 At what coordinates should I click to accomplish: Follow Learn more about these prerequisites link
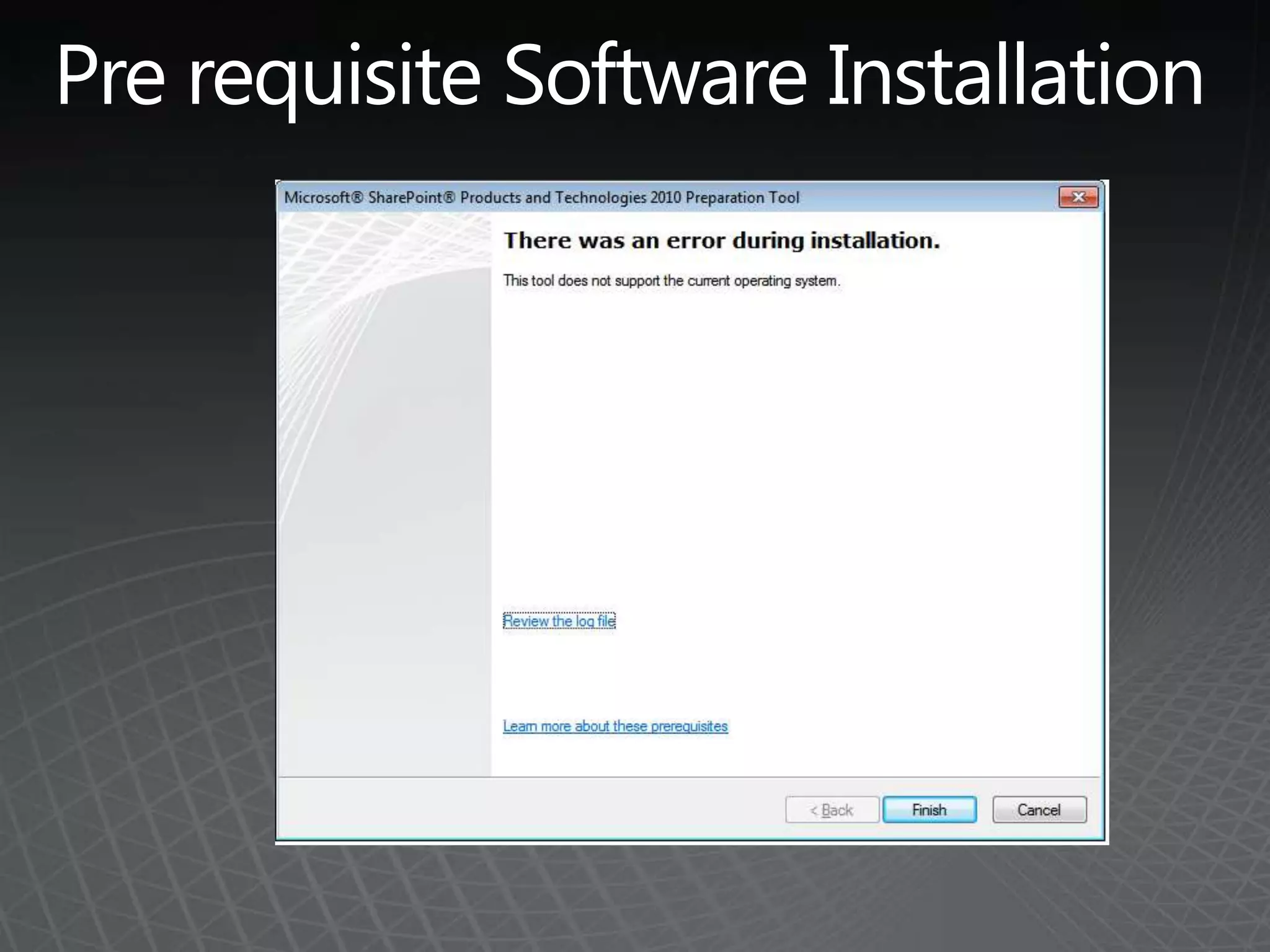click(x=615, y=726)
